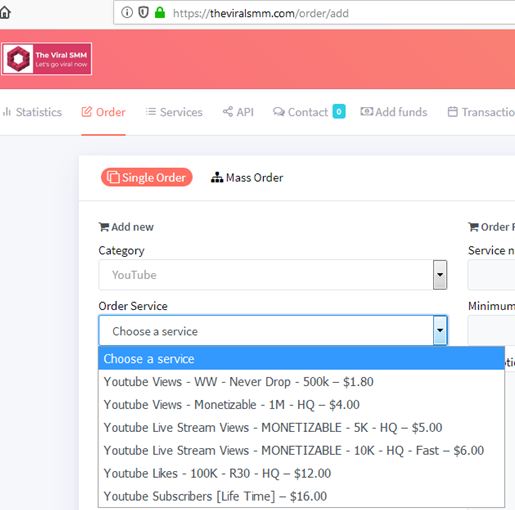Select Live Stream Views 5K HQ option
The width and height of the screenshot is (515, 510).
click(x=301, y=427)
